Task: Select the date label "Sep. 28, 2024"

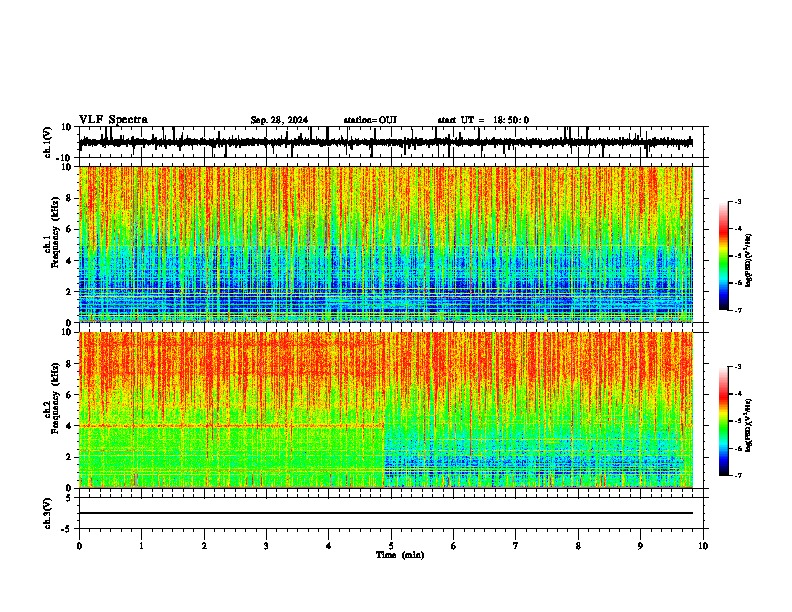Action: [279, 120]
